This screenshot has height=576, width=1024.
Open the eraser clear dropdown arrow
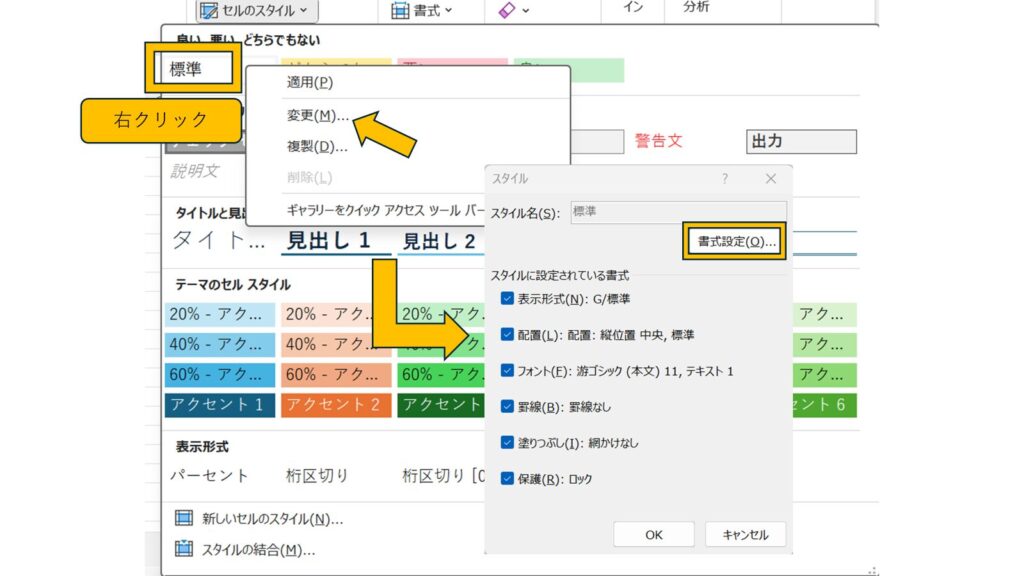526,11
